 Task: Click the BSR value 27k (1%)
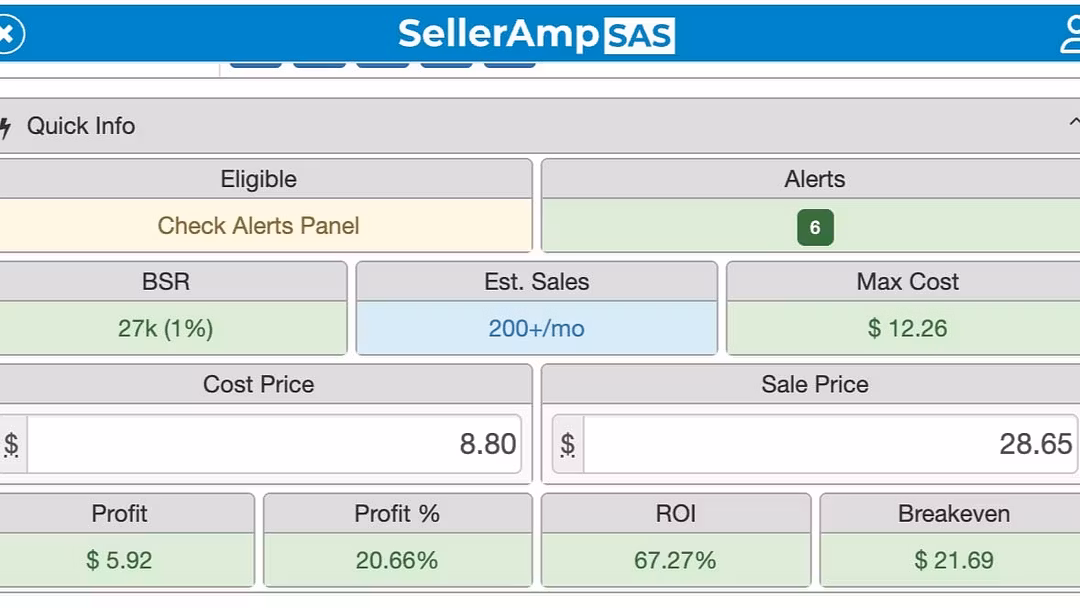point(166,329)
